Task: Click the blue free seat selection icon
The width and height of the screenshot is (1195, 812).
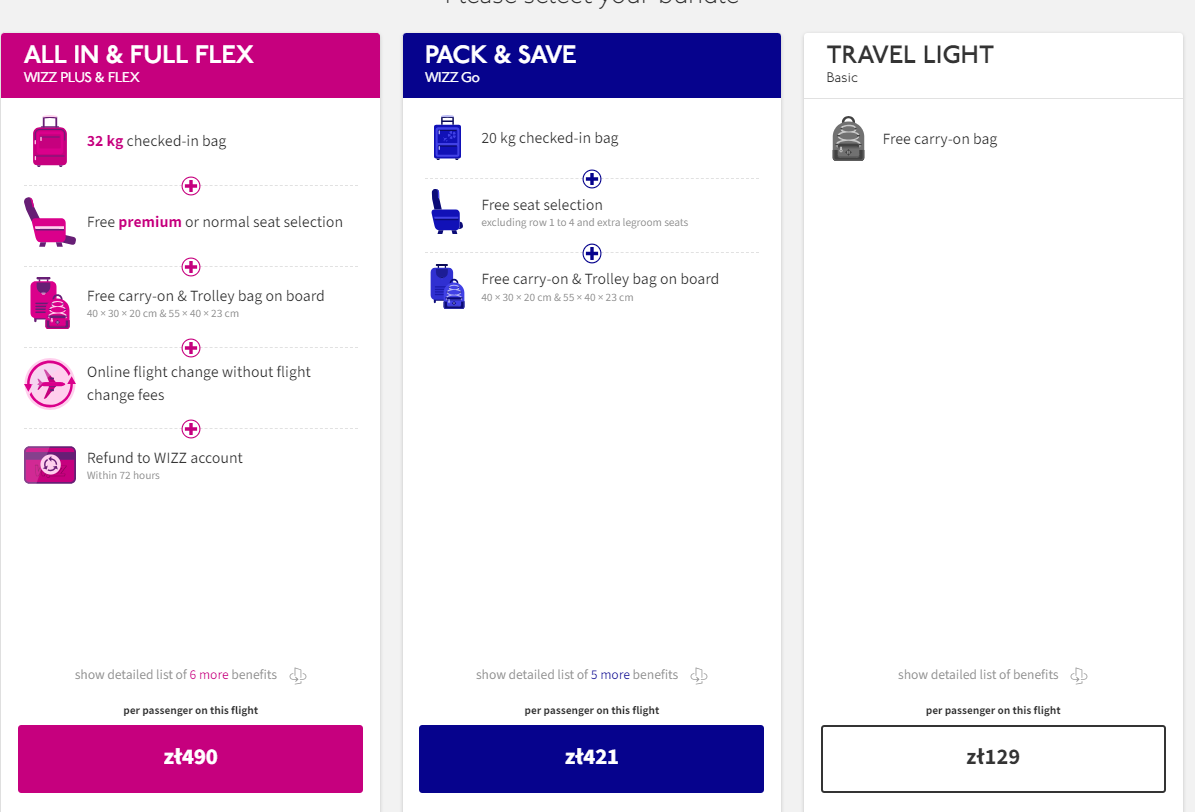Action: (446, 212)
